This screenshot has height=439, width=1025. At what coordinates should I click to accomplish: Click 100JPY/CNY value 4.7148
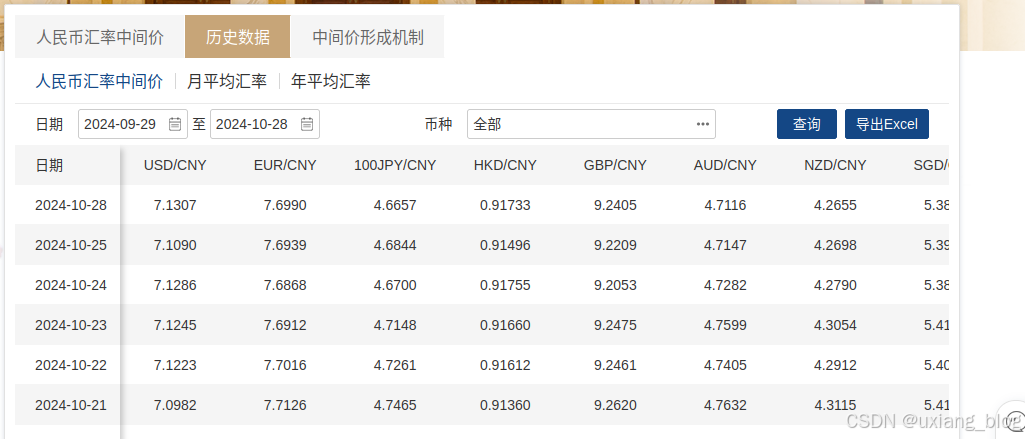coord(395,325)
